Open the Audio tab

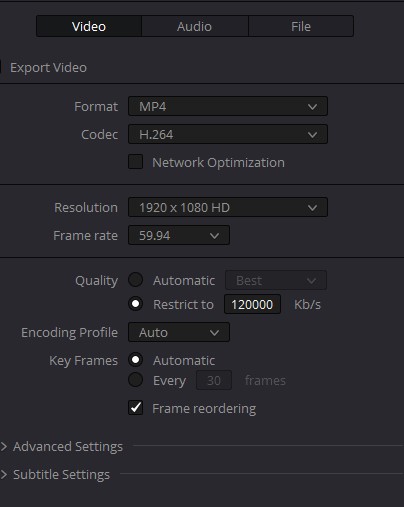click(195, 26)
